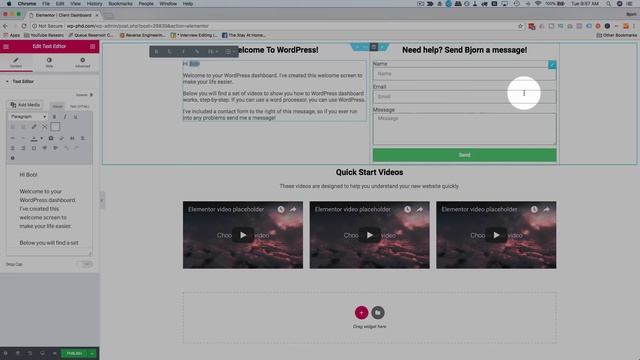
Task: Open the Bookmarks menu in menu bar
Action: (x=120, y=4)
